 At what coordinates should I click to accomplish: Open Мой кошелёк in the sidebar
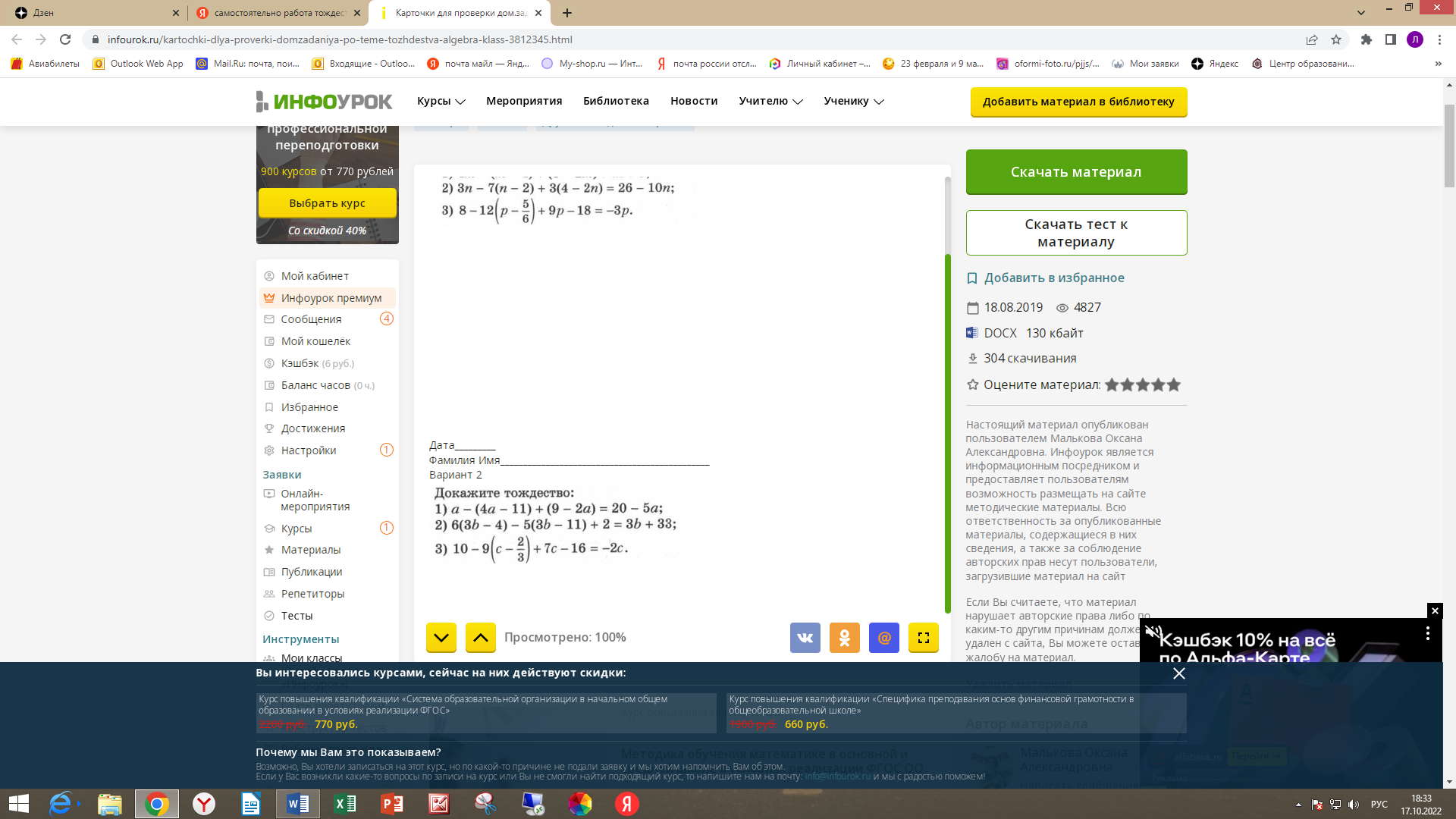tap(315, 341)
